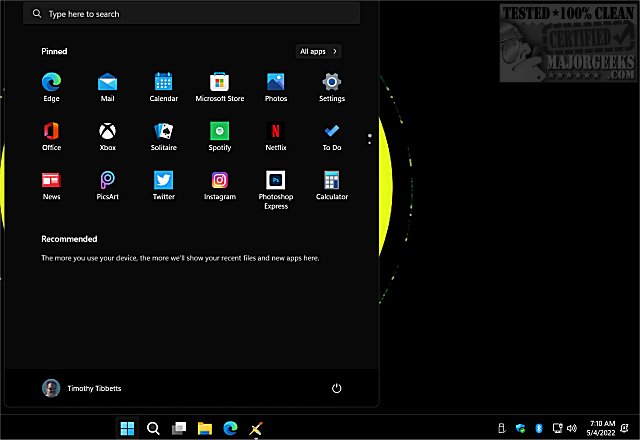
Task: Launch the Xbox app
Action: click(x=107, y=132)
